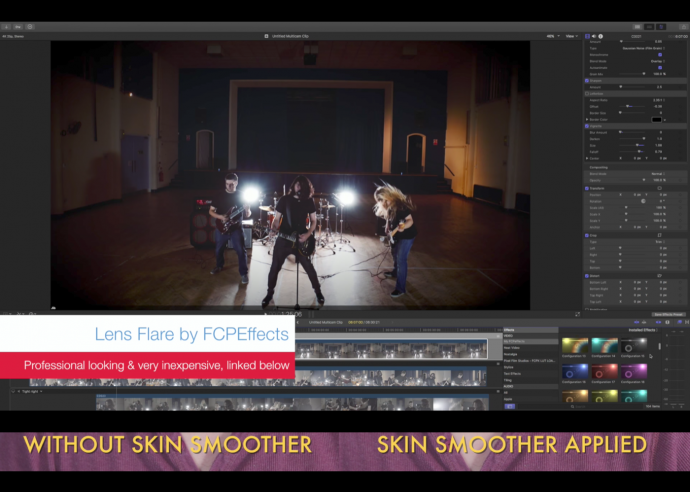Select the Neat Video category
Image resolution: width=690 pixels, height=492 pixels.
pyautogui.click(x=531, y=348)
